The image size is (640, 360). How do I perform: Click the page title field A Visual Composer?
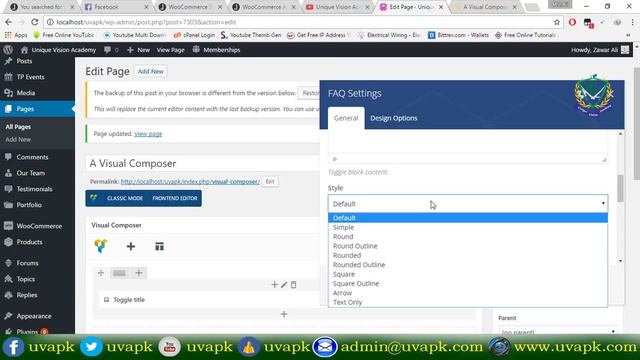click(x=203, y=163)
